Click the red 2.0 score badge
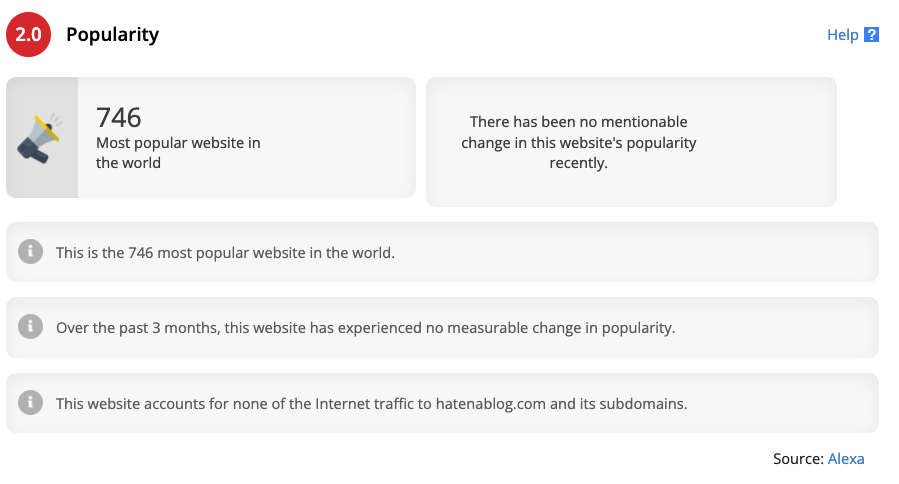899x484 pixels. pyautogui.click(x=29, y=34)
